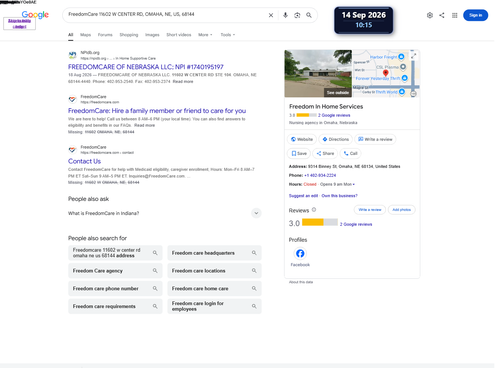
Task: Open the Tools dropdown
Action: tap(228, 35)
